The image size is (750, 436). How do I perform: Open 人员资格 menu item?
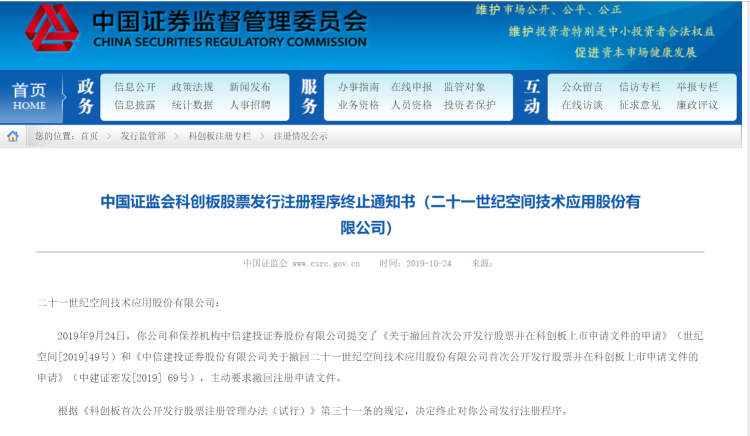411,105
